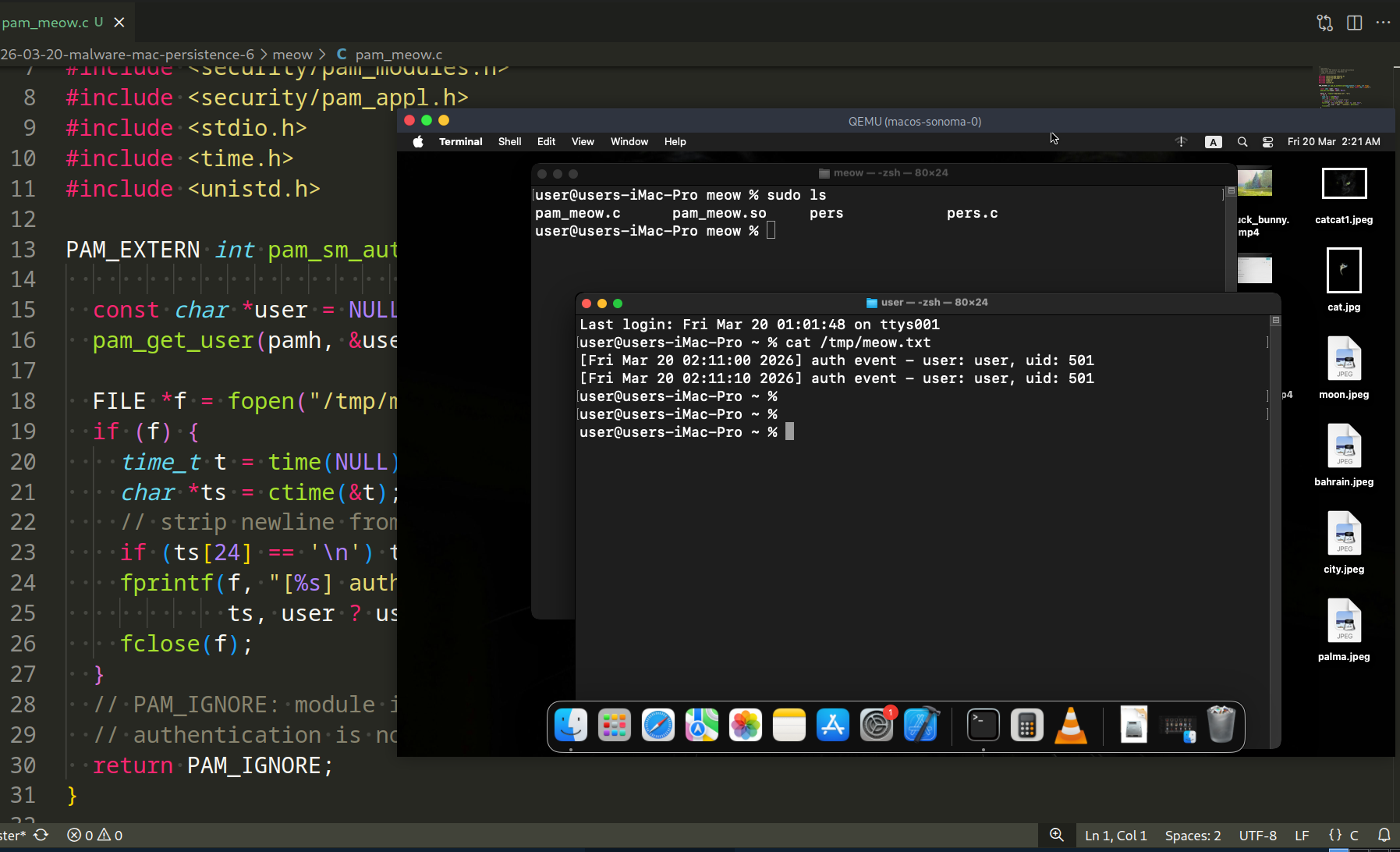Expand the 'meow' breadcrumb folder
Viewport: 1400px width, 852px height.
coord(292,55)
